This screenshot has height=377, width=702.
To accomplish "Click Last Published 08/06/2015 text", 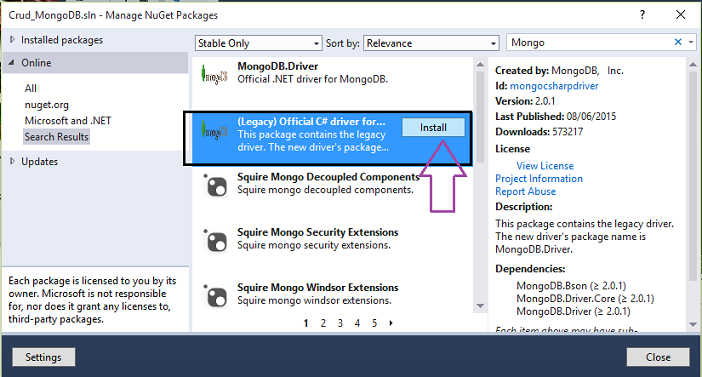I will point(556,116).
